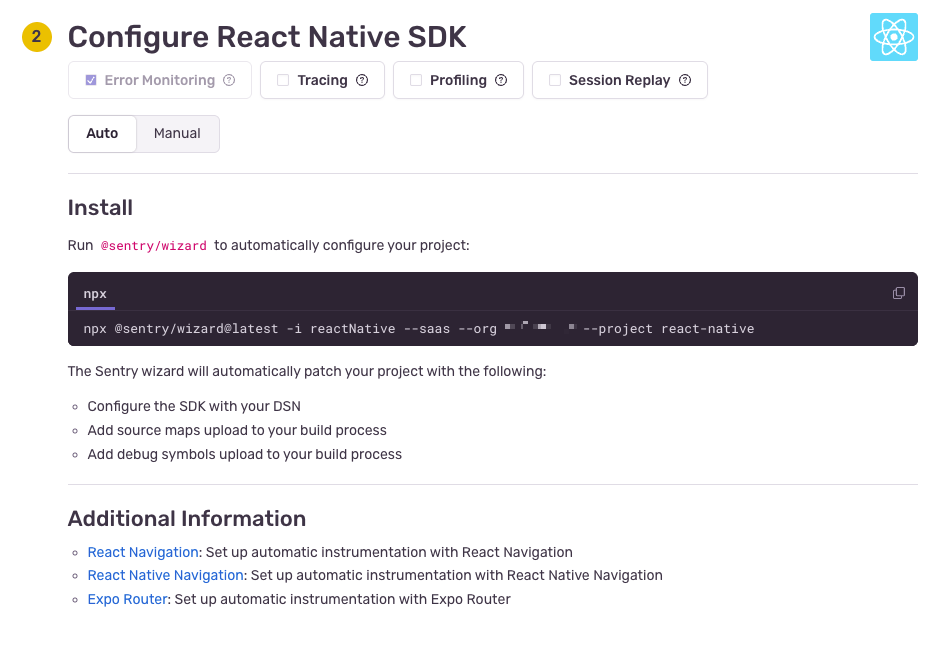
Task: Click the 'Session Replay' label text
Action: [619, 80]
